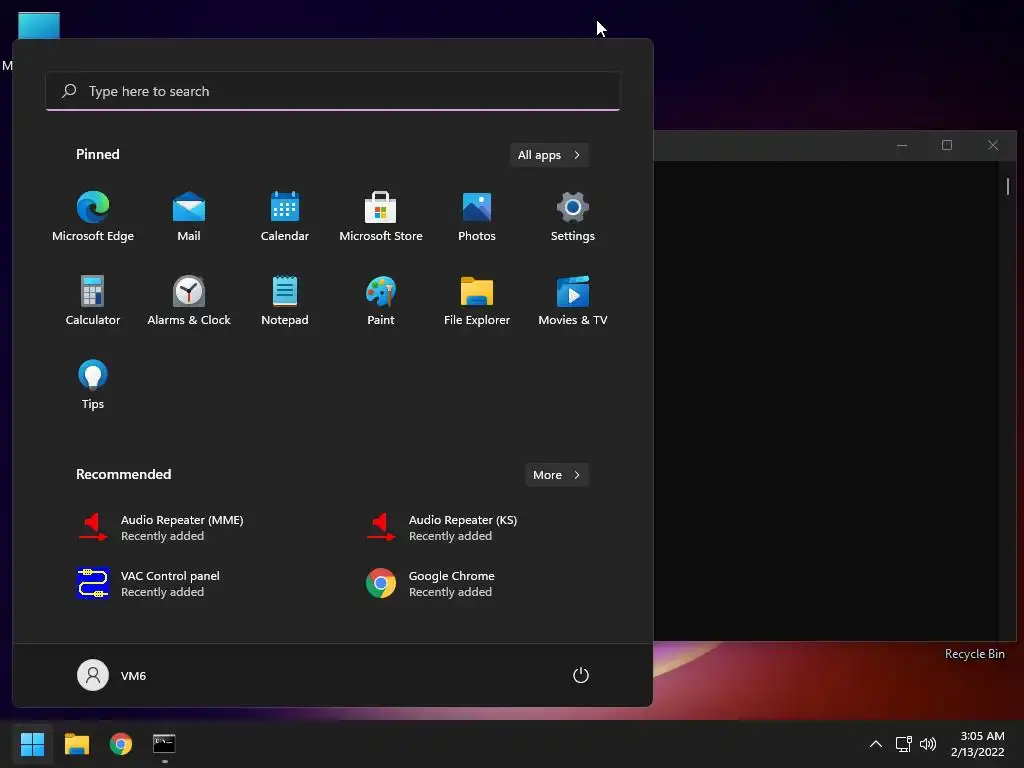Open Settings from pinned apps
This screenshot has height=768, width=1024.
click(573, 217)
